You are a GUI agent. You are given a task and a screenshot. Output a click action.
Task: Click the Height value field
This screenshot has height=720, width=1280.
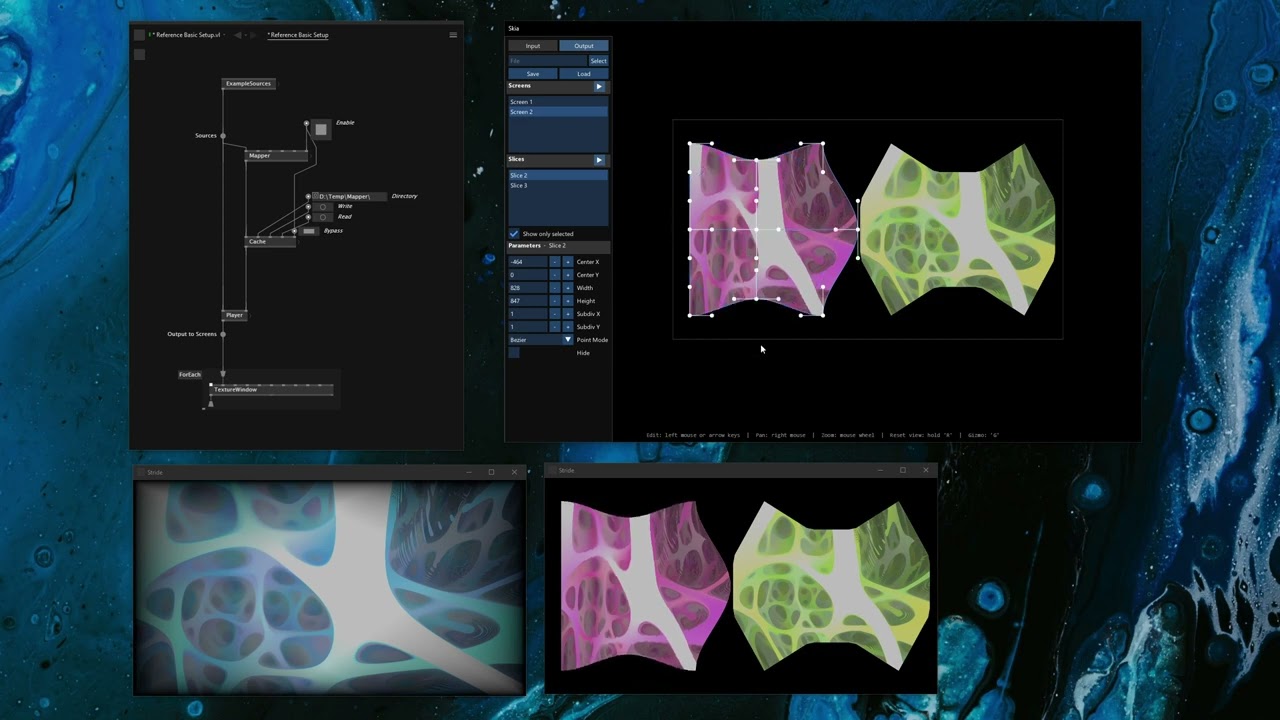click(528, 301)
